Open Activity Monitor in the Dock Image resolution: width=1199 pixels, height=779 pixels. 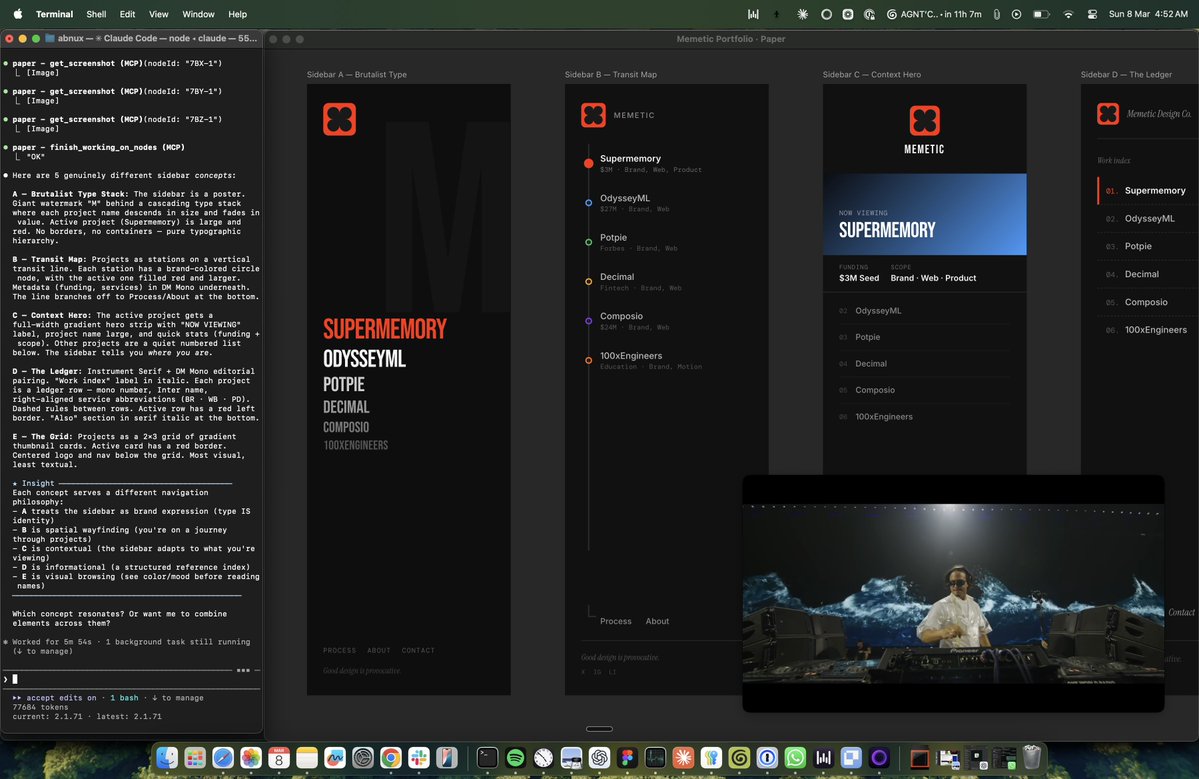[x=655, y=758]
